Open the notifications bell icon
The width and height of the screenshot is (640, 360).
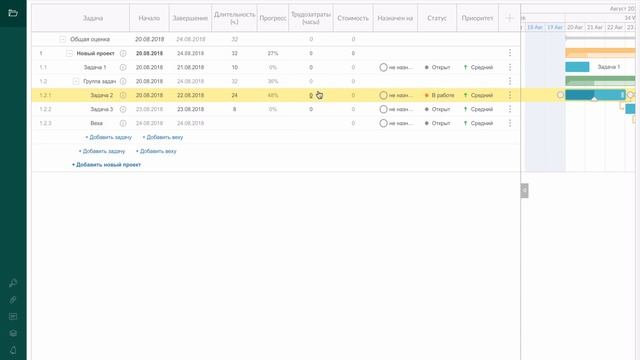click(13, 350)
